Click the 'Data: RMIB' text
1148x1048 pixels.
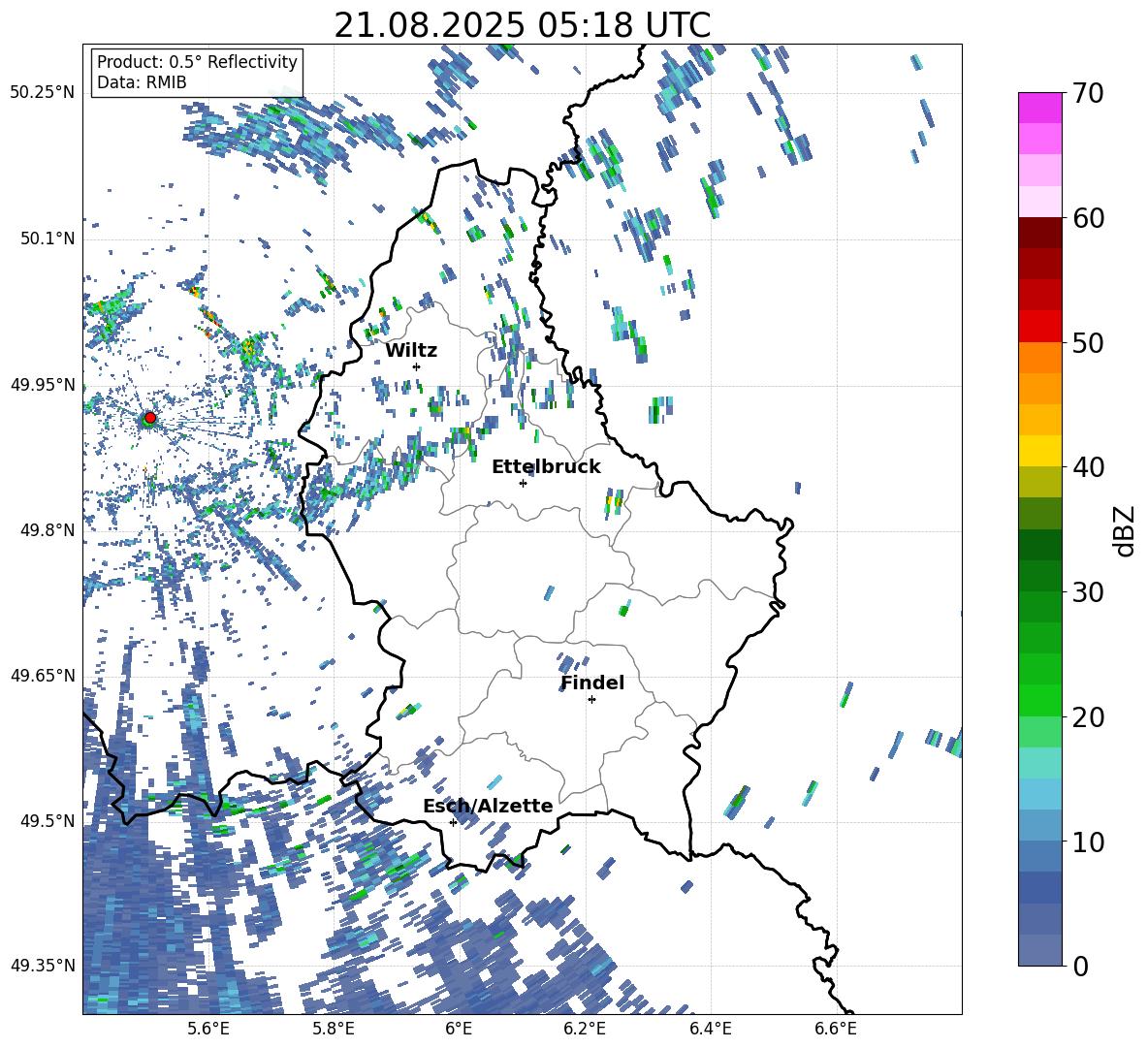pyautogui.click(x=142, y=82)
